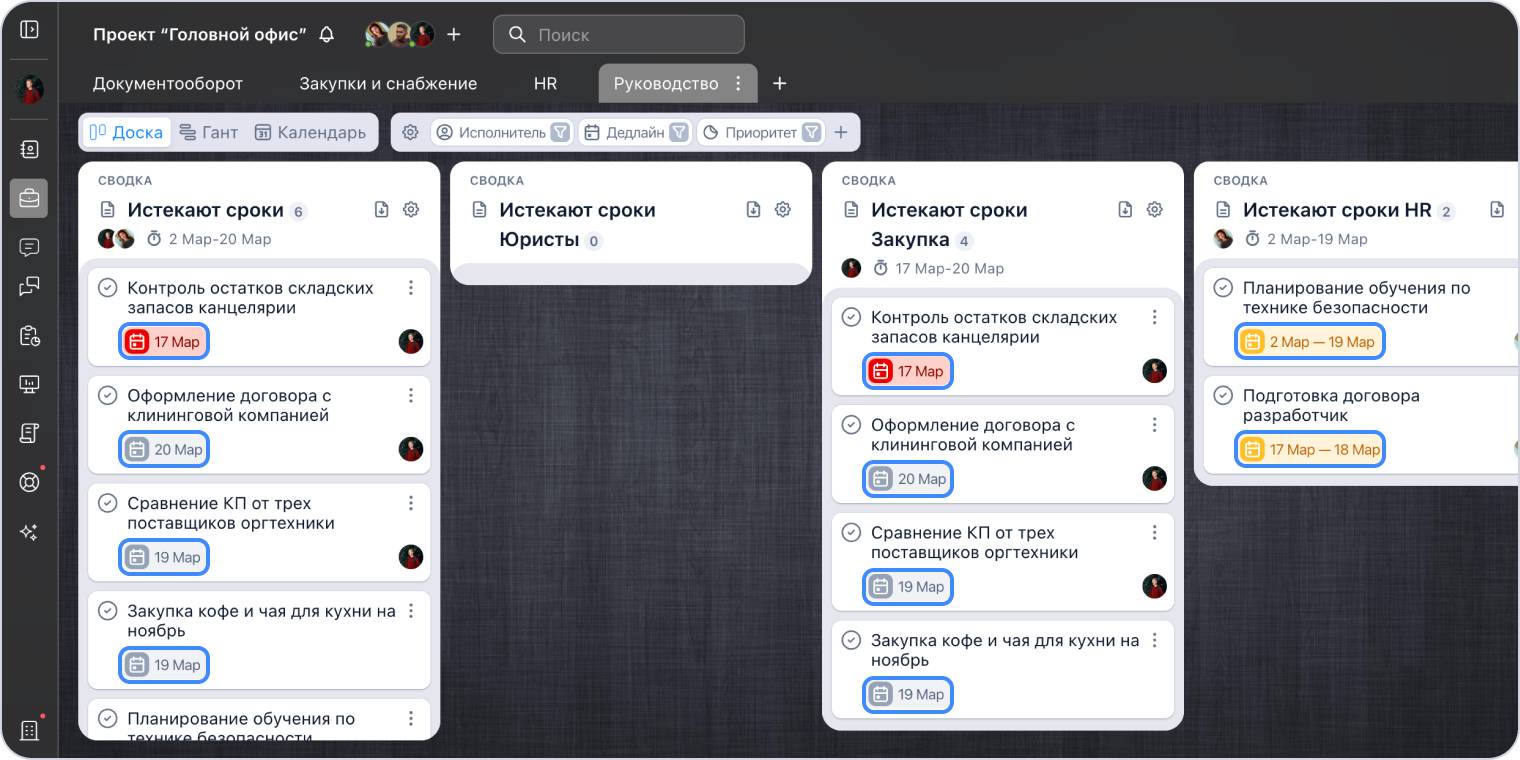Open three-dot menu on Руководство tab
Image resolution: width=1520 pixels, height=760 pixels.
coord(739,84)
